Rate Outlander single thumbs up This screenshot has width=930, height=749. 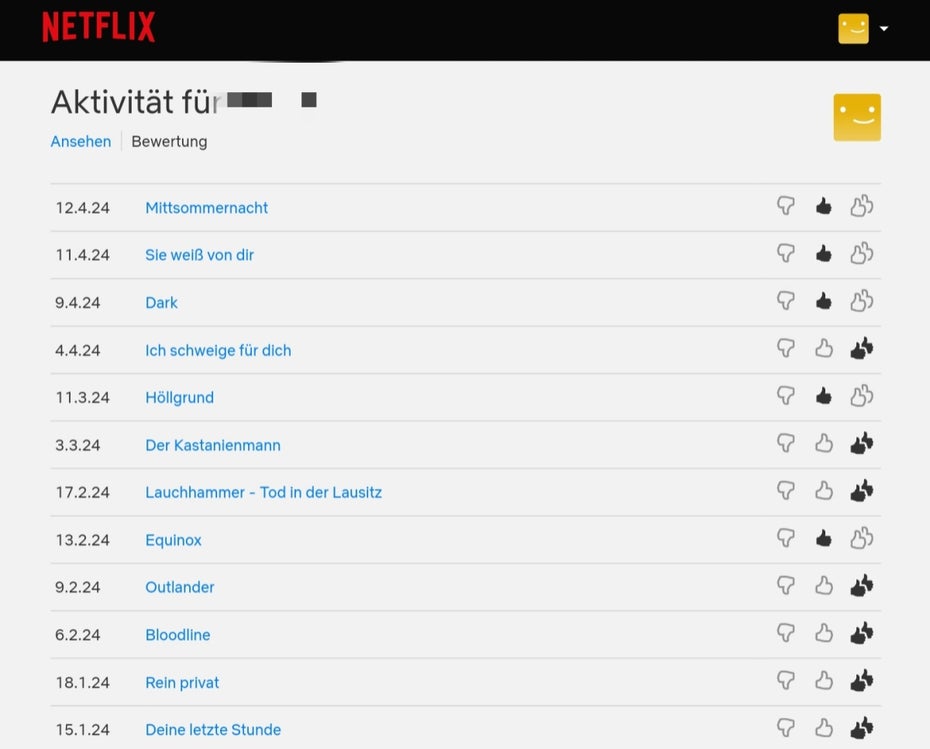(x=823, y=585)
